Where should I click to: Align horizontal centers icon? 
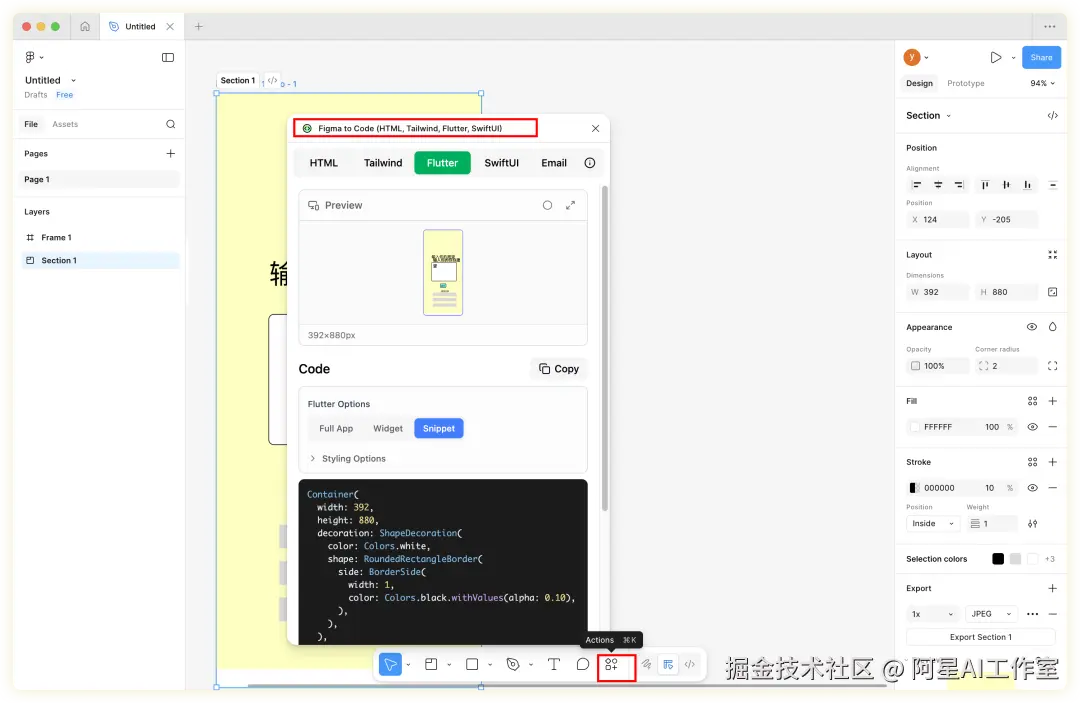[x=937, y=185]
